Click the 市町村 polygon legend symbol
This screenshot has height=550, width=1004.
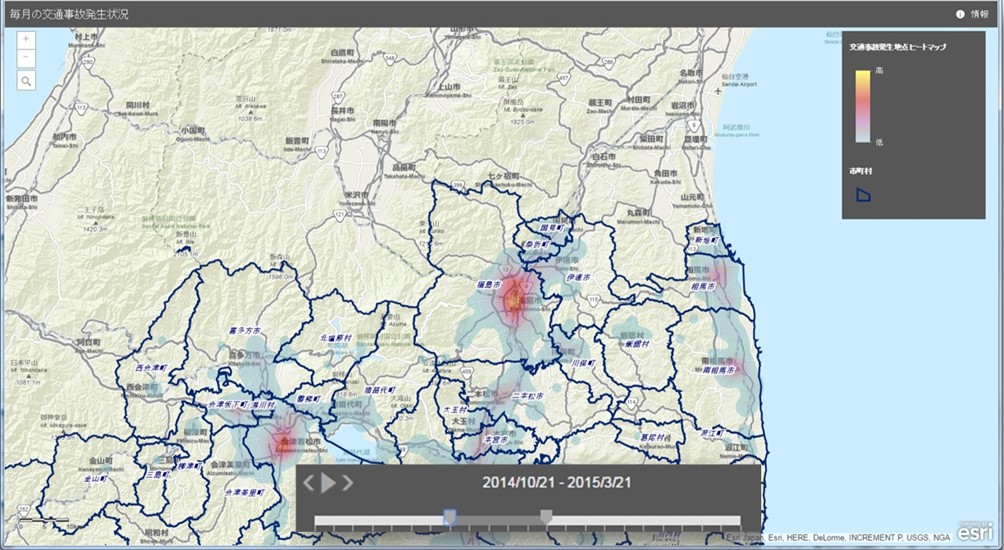coord(863,194)
